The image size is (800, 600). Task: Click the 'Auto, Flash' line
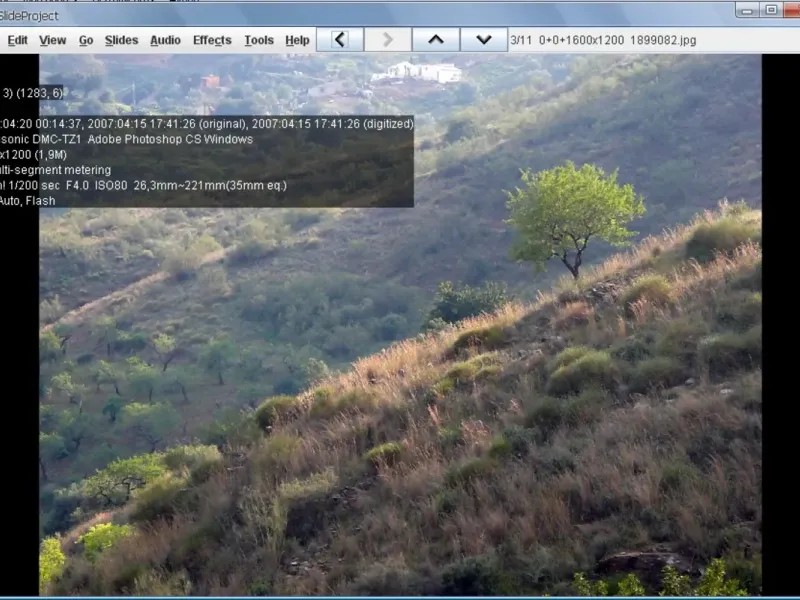(x=28, y=201)
